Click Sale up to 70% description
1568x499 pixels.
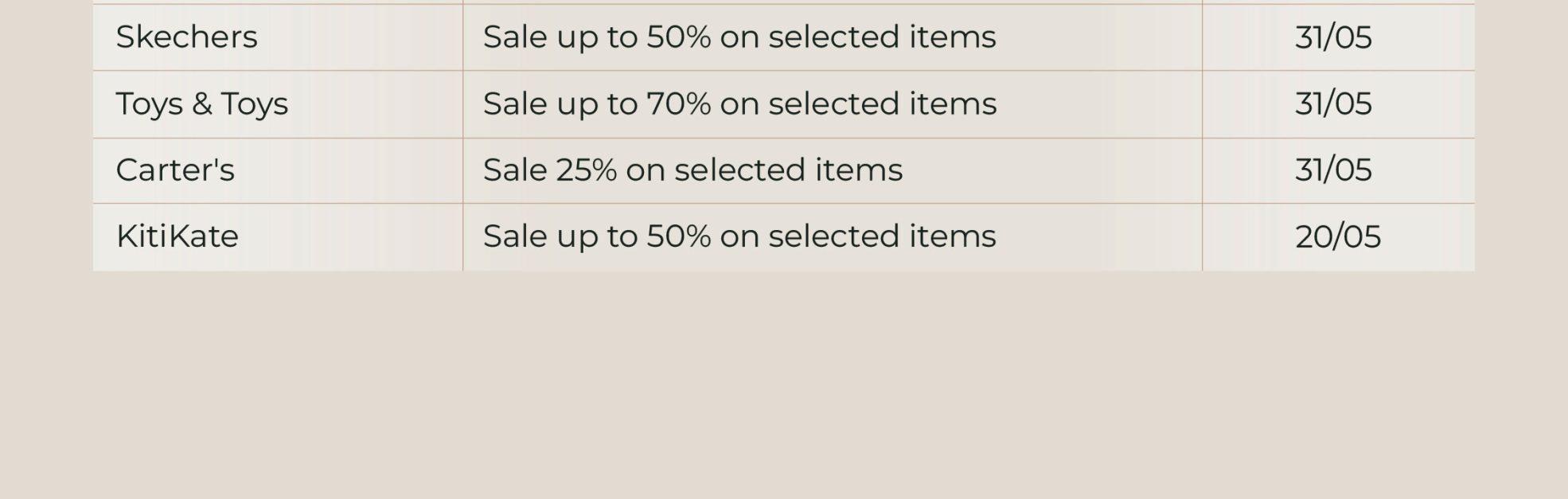pyautogui.click(x=739, y=104)
